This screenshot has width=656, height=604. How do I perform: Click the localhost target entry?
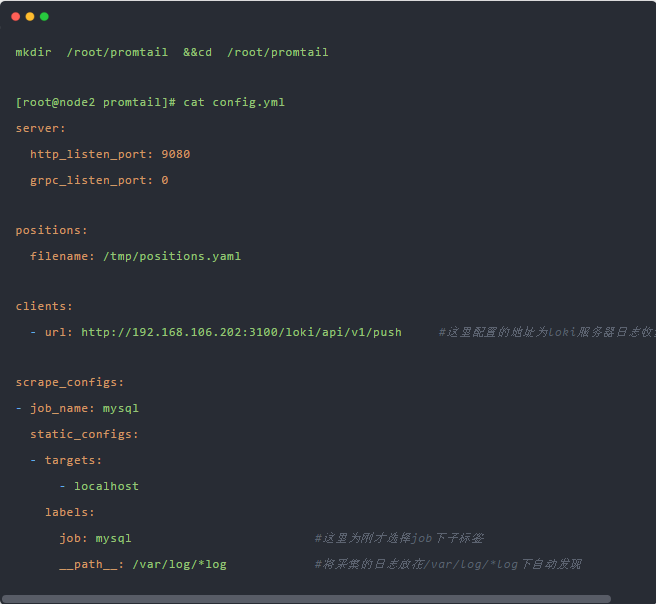[x=106, y=486]
